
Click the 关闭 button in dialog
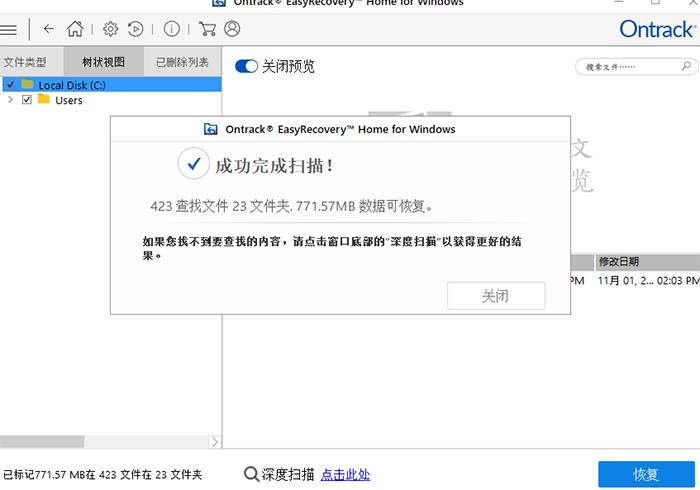tap(496, 296)
